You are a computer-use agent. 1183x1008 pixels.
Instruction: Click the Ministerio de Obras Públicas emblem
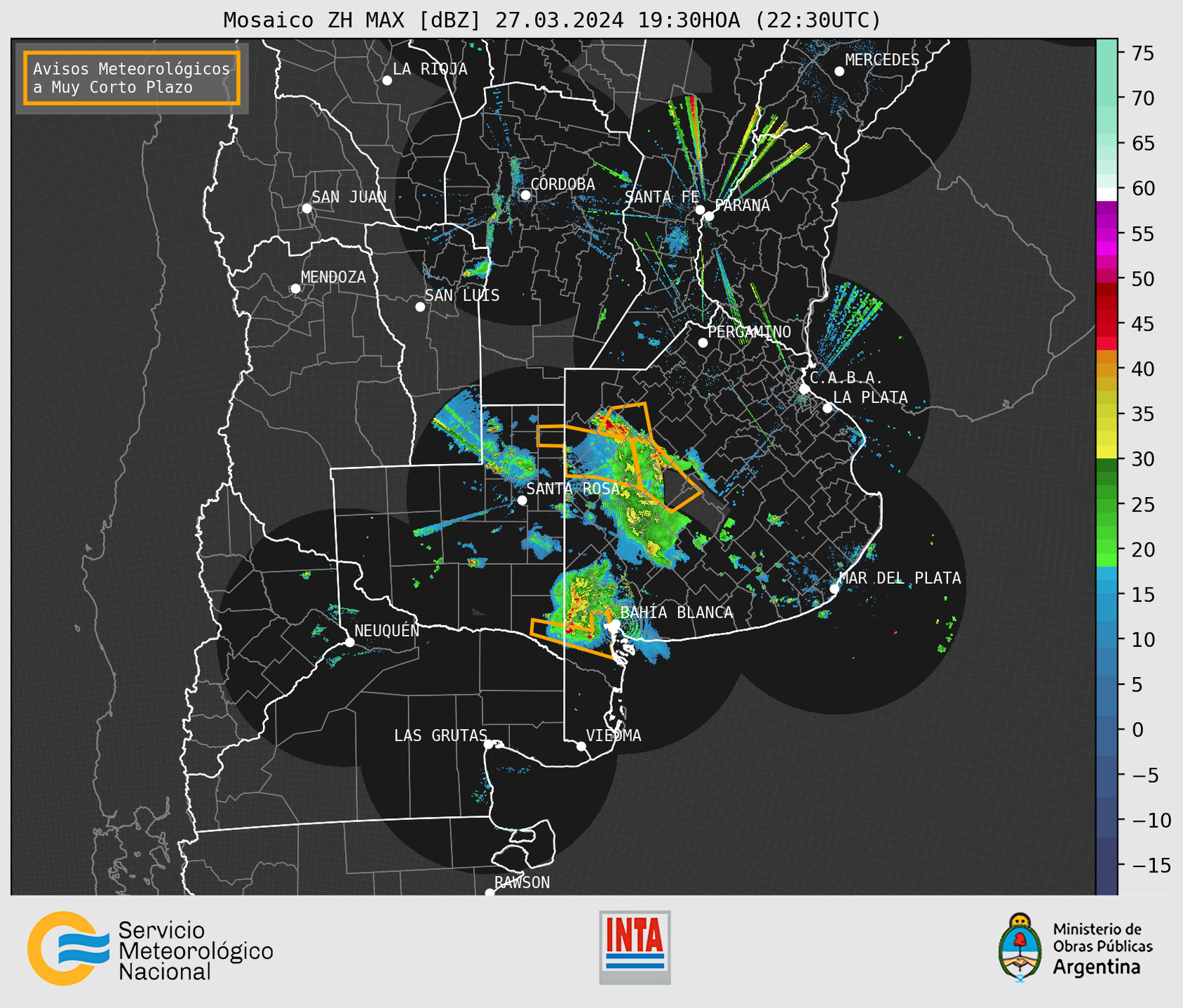pos(1020,947)
